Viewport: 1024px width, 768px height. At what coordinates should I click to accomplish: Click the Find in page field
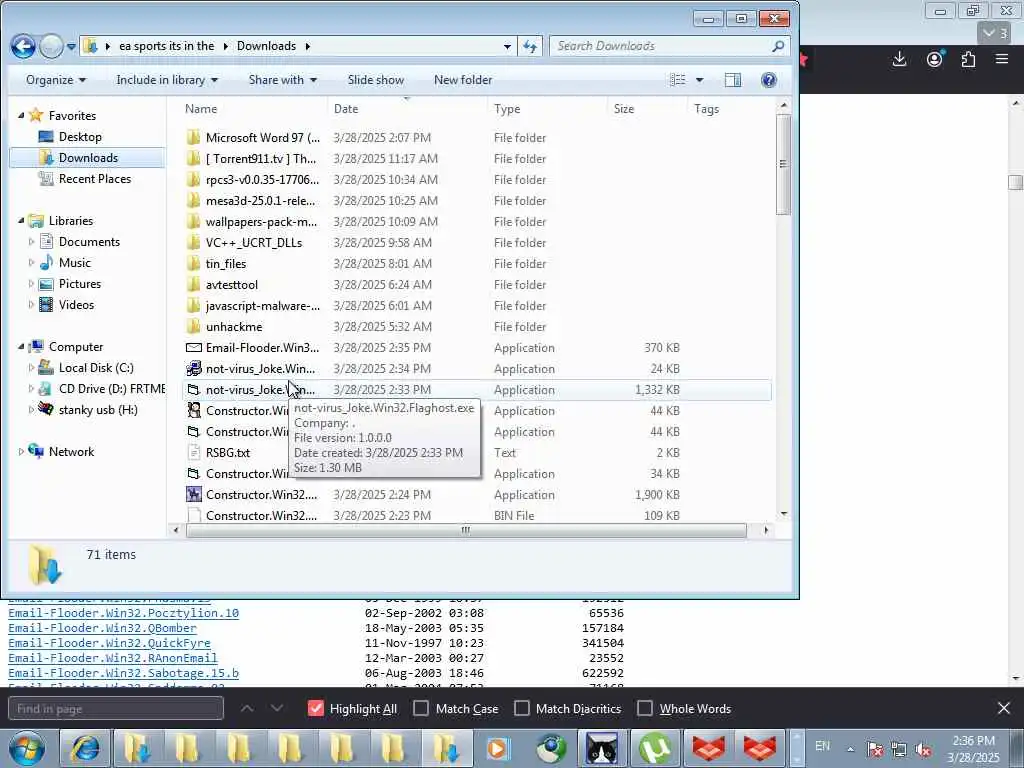click(116, 708)
